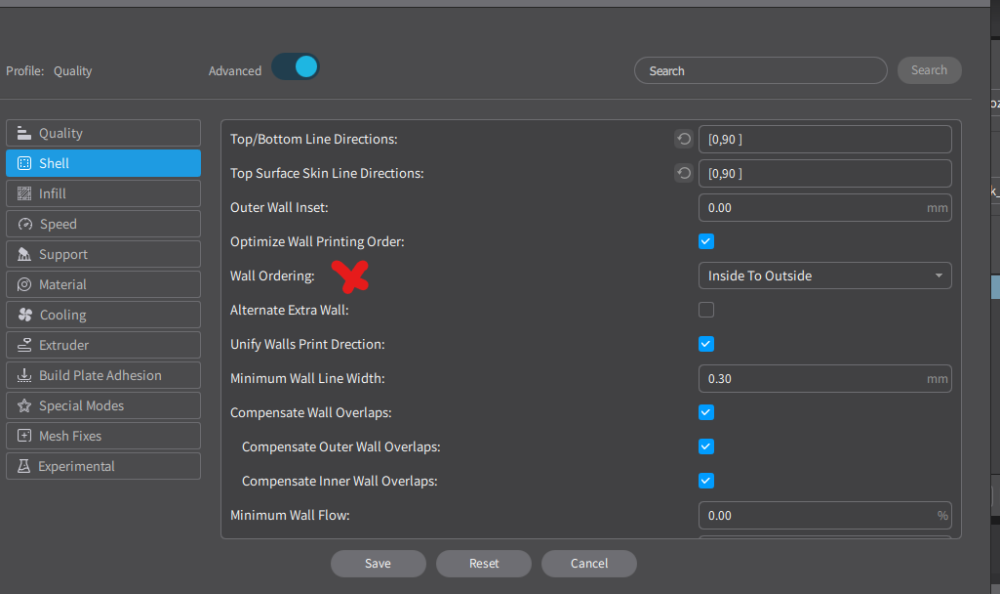The width and height of the screenshot is (1000, 594).
Task: Reset Top Surface Skin Line Directions
Action: click(684, 173)
